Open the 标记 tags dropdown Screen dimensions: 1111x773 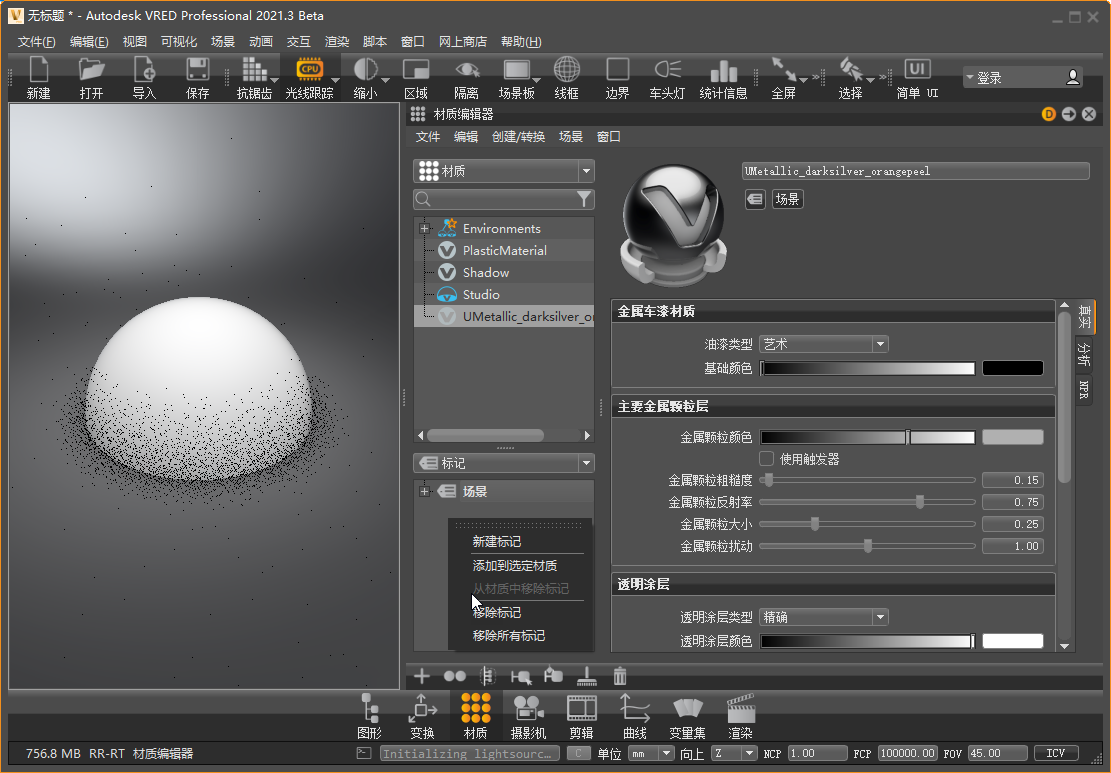pos(504,463)
